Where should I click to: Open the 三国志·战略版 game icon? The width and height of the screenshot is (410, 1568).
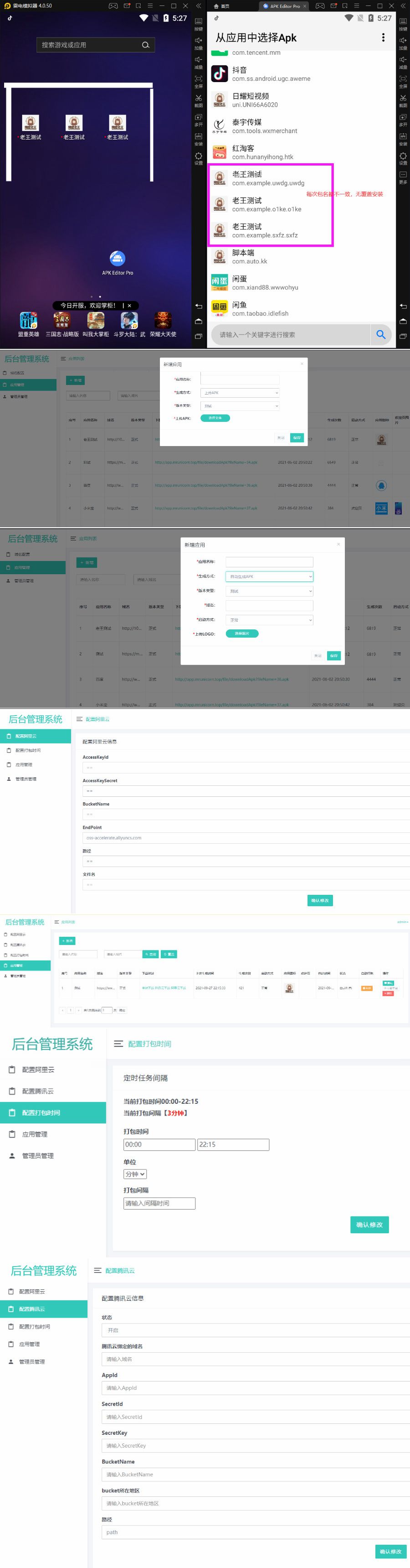tap(62, 320)
